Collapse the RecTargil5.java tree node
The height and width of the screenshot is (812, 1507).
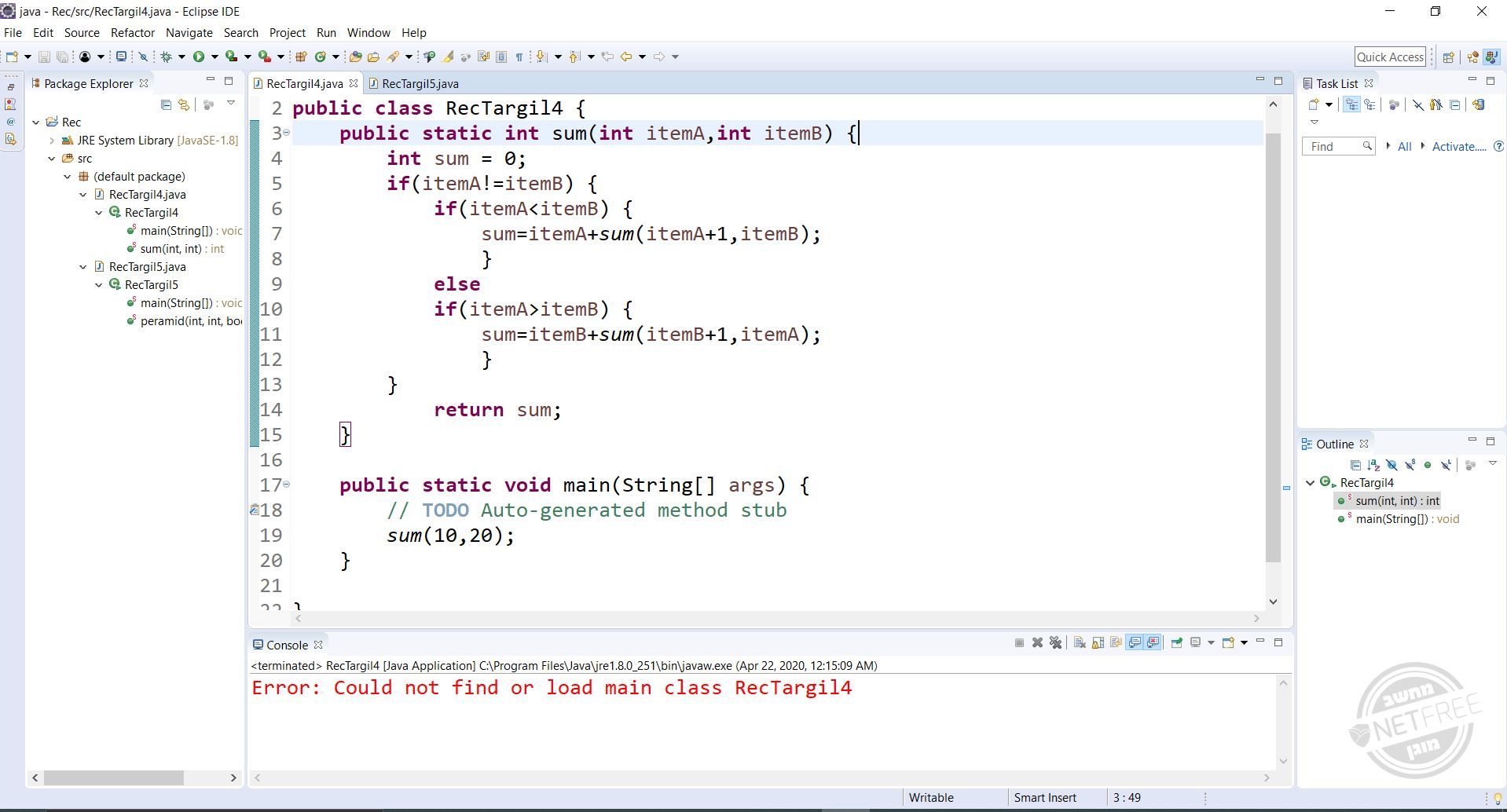83,267
